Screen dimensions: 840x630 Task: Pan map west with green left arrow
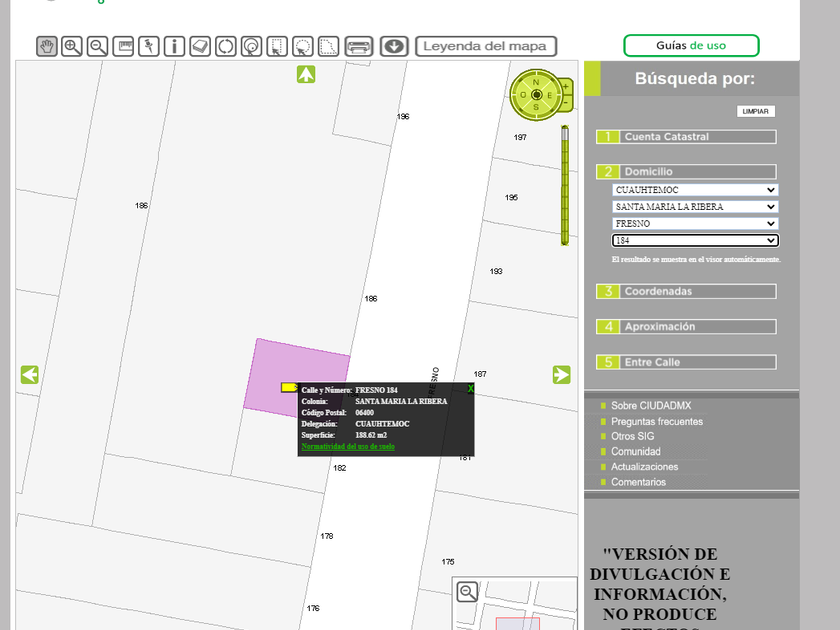click(x=30, y=374)
